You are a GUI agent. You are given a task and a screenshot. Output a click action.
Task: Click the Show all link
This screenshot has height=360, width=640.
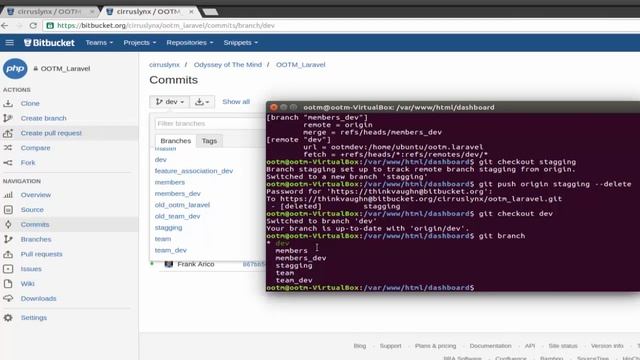tap(236, 102)
